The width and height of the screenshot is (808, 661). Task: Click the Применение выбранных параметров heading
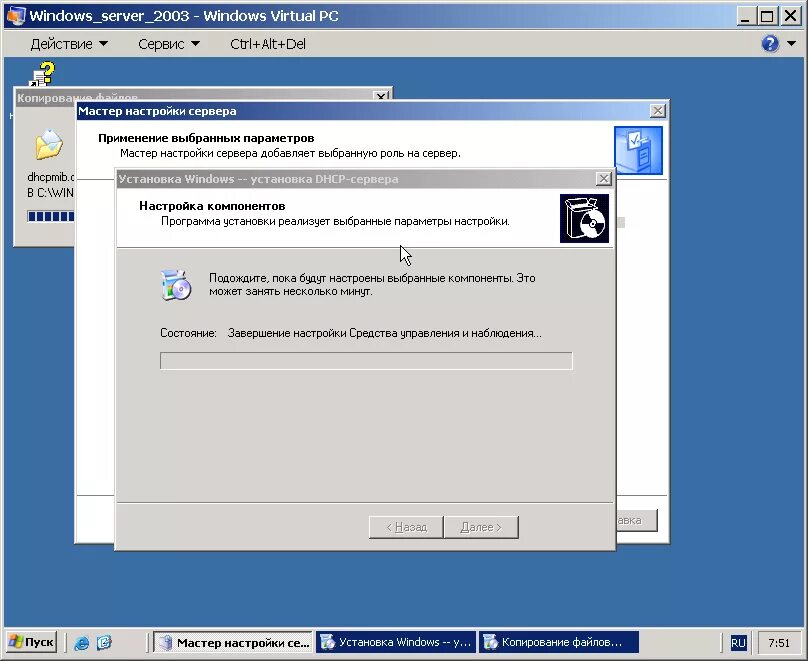coord(206,138)
